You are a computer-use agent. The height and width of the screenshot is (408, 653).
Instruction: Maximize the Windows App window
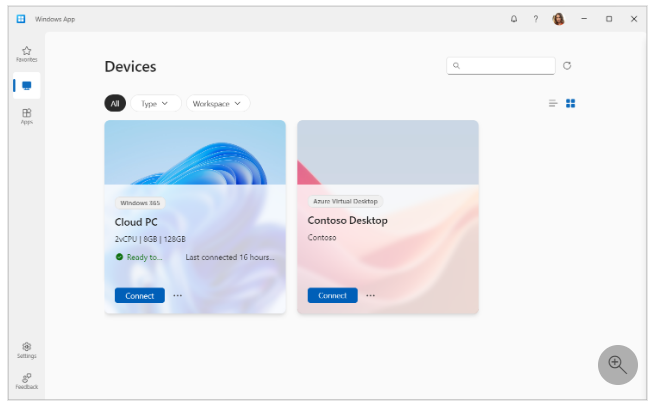[x=609, y=19]
